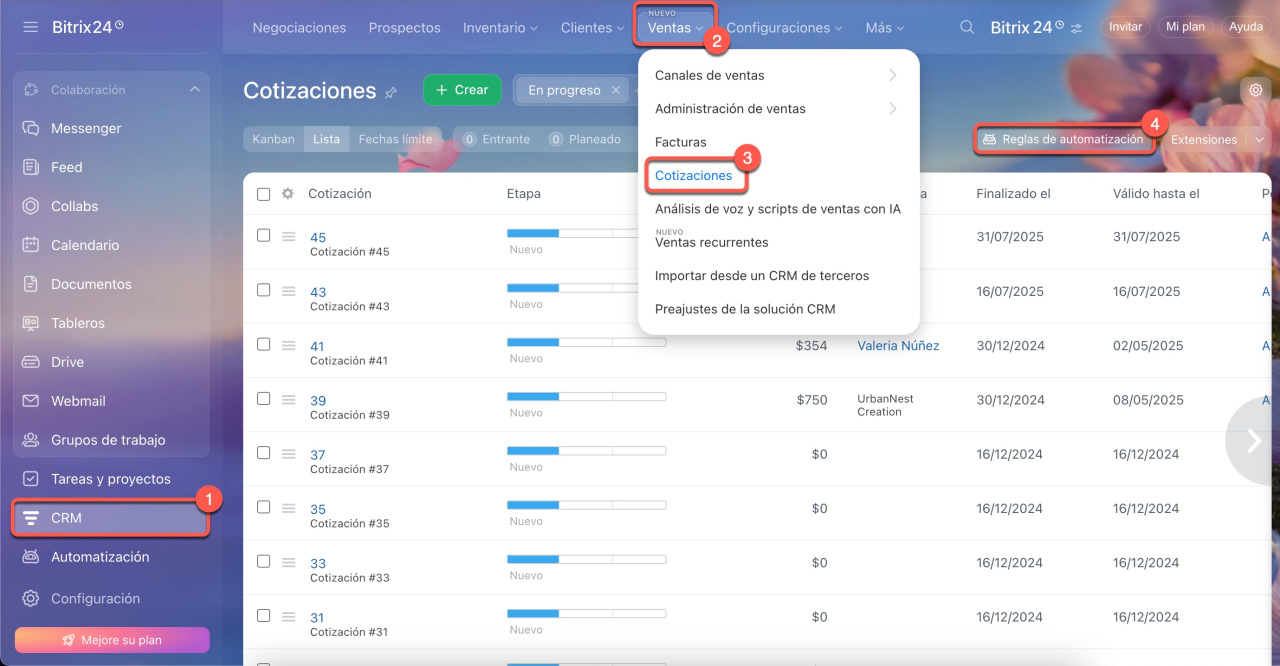Open Tareas y proyectos in sidebar

(x=111, y=479)
